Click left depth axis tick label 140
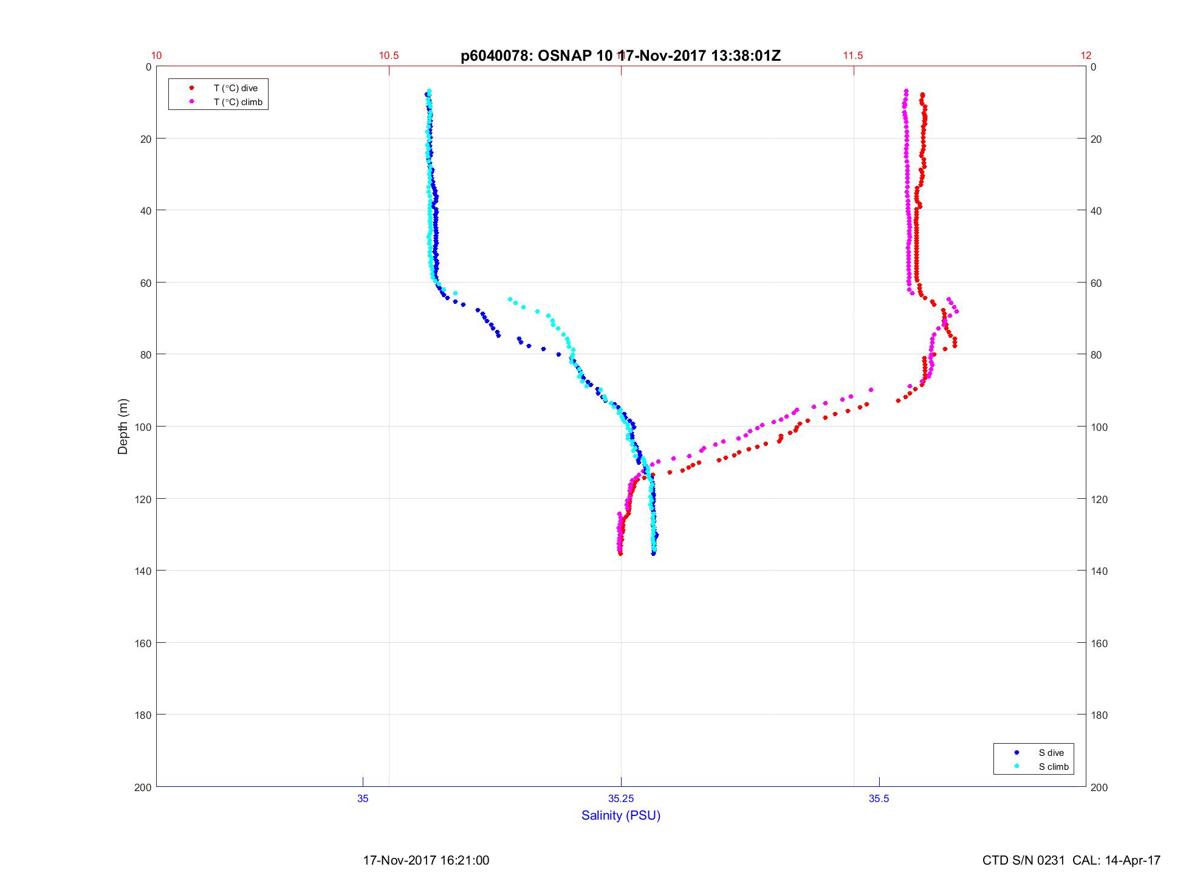The height and width of the screenshot is (885, 1200). (142, 571)
